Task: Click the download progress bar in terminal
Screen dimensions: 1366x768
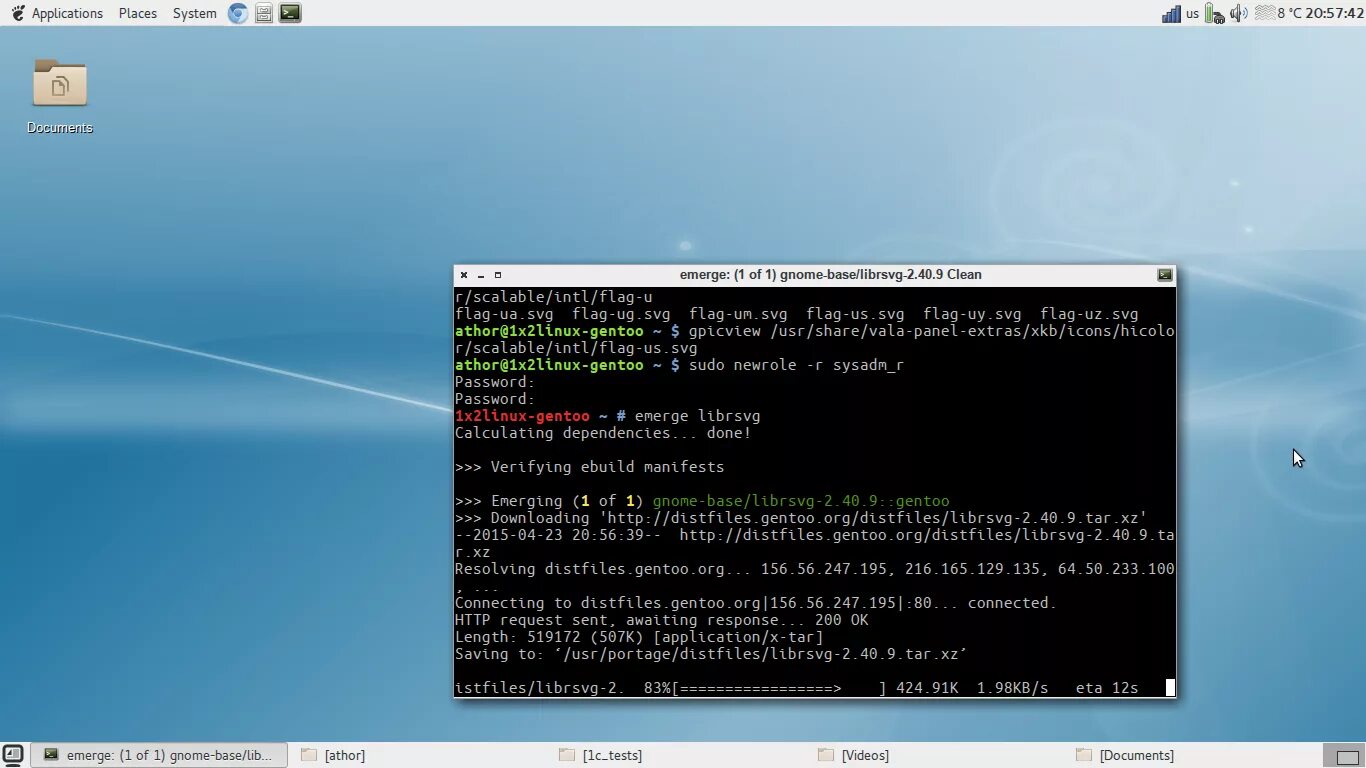Action: (x=780, y=688)
